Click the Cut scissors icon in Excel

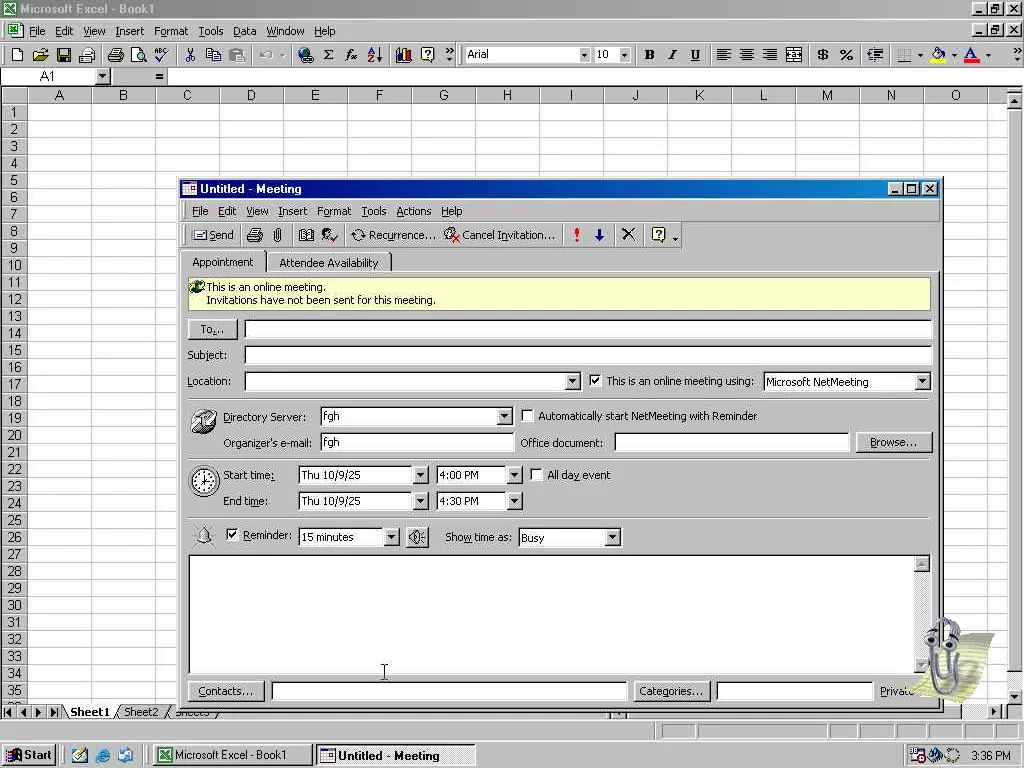coord(190,55)
